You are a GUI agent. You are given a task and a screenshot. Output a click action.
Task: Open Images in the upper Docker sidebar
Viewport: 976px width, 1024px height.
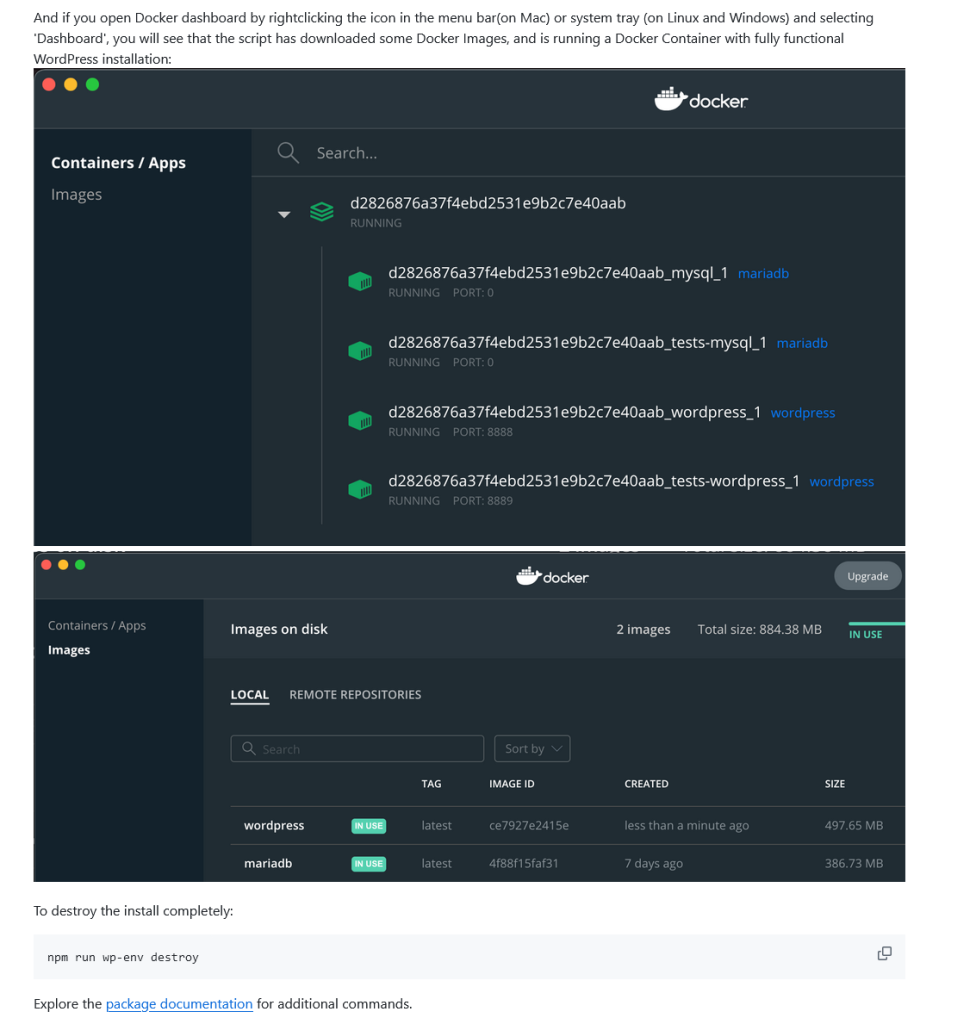(x=76, y=195)
